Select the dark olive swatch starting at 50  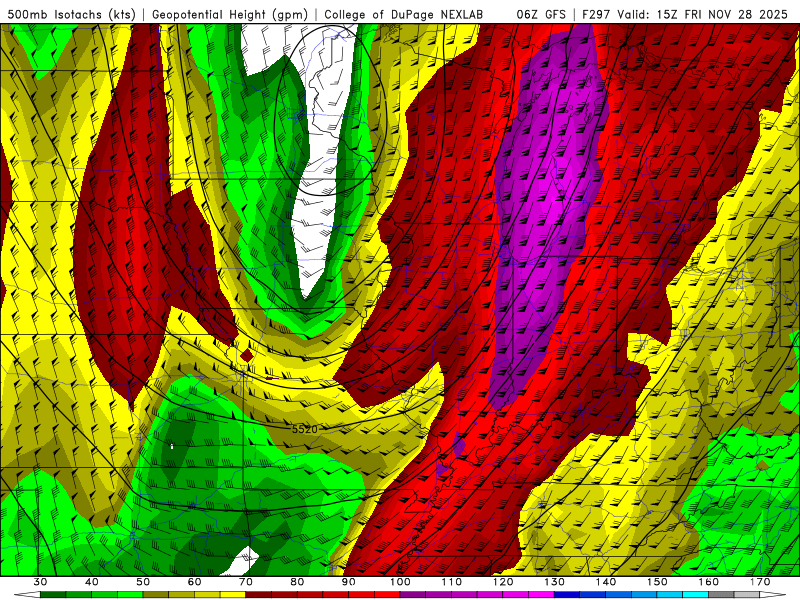point(156,594)
